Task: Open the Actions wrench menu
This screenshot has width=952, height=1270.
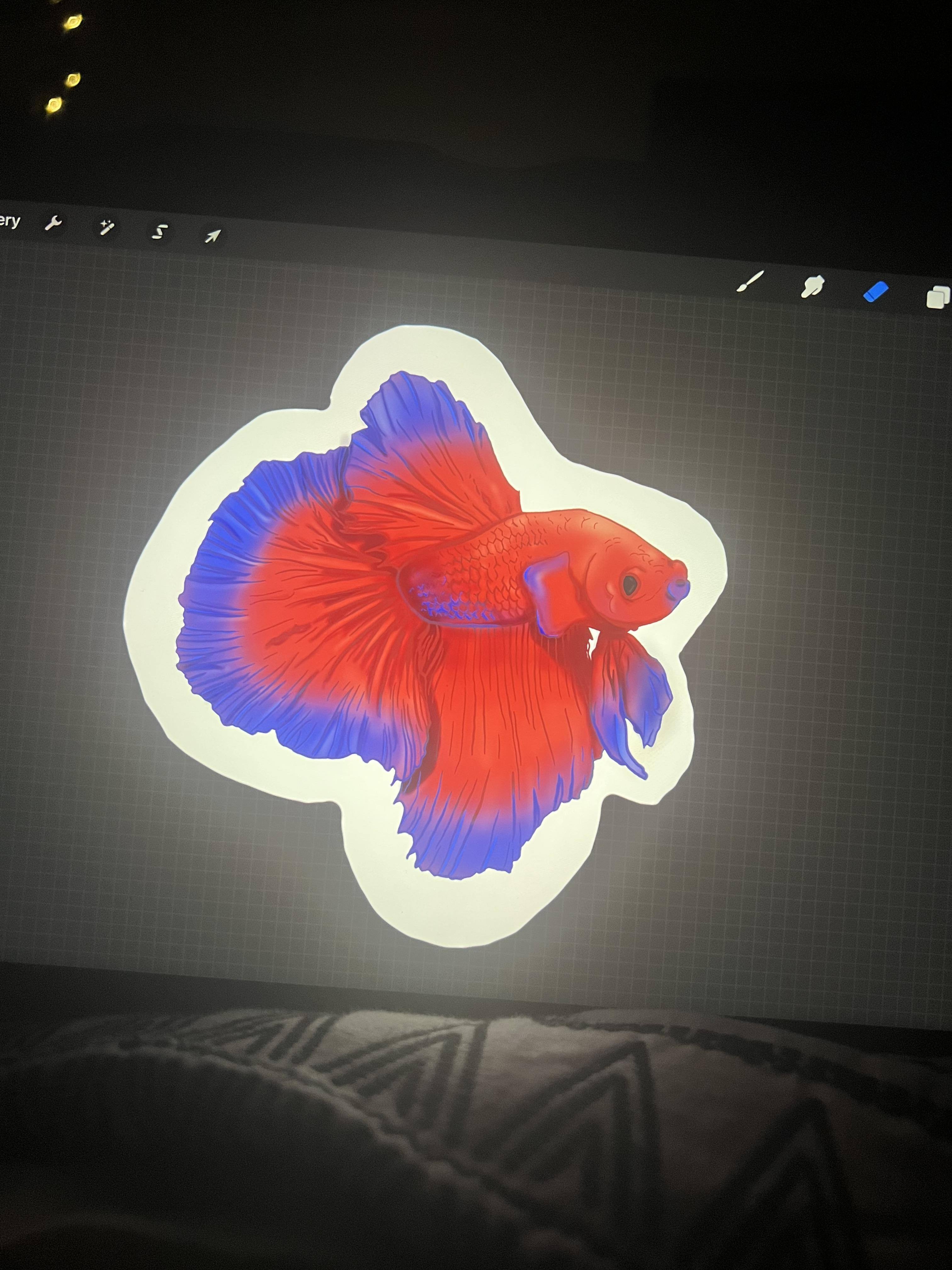Action: tap(54, 223)
